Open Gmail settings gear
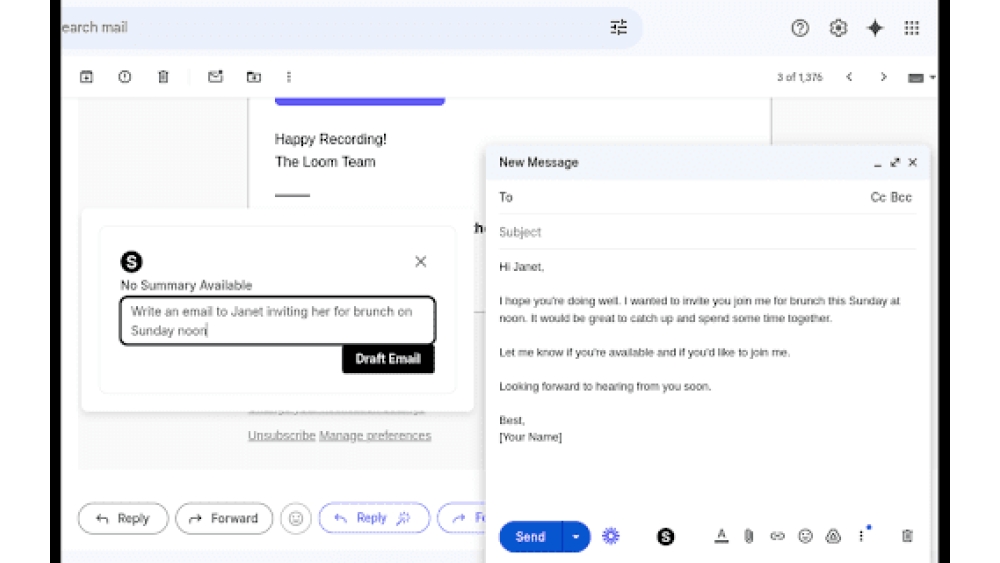The height and width of the screenshot is (563, 1000). coord(838,28)
